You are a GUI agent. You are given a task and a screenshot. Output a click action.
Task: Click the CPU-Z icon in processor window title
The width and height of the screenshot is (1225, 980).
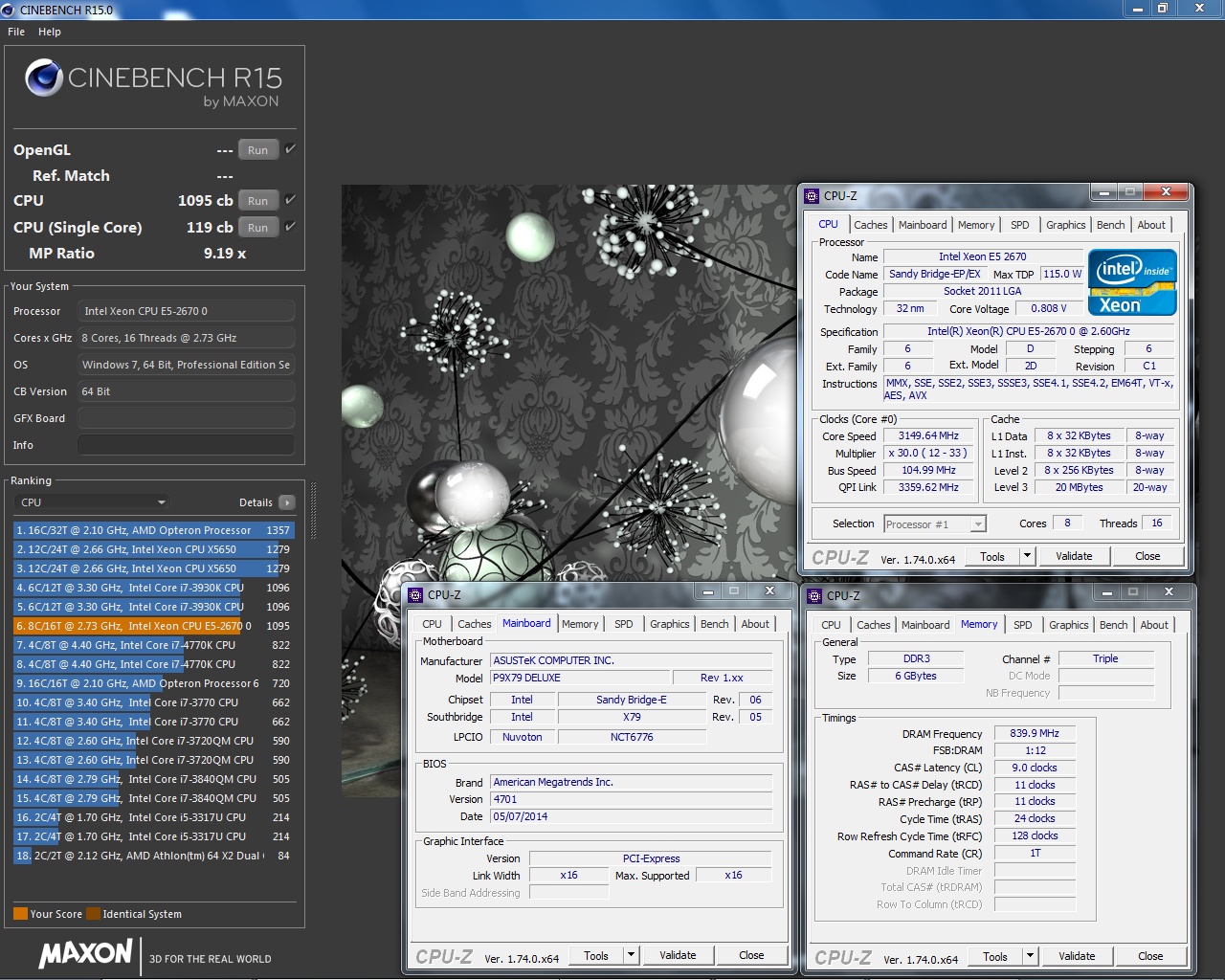812,195
